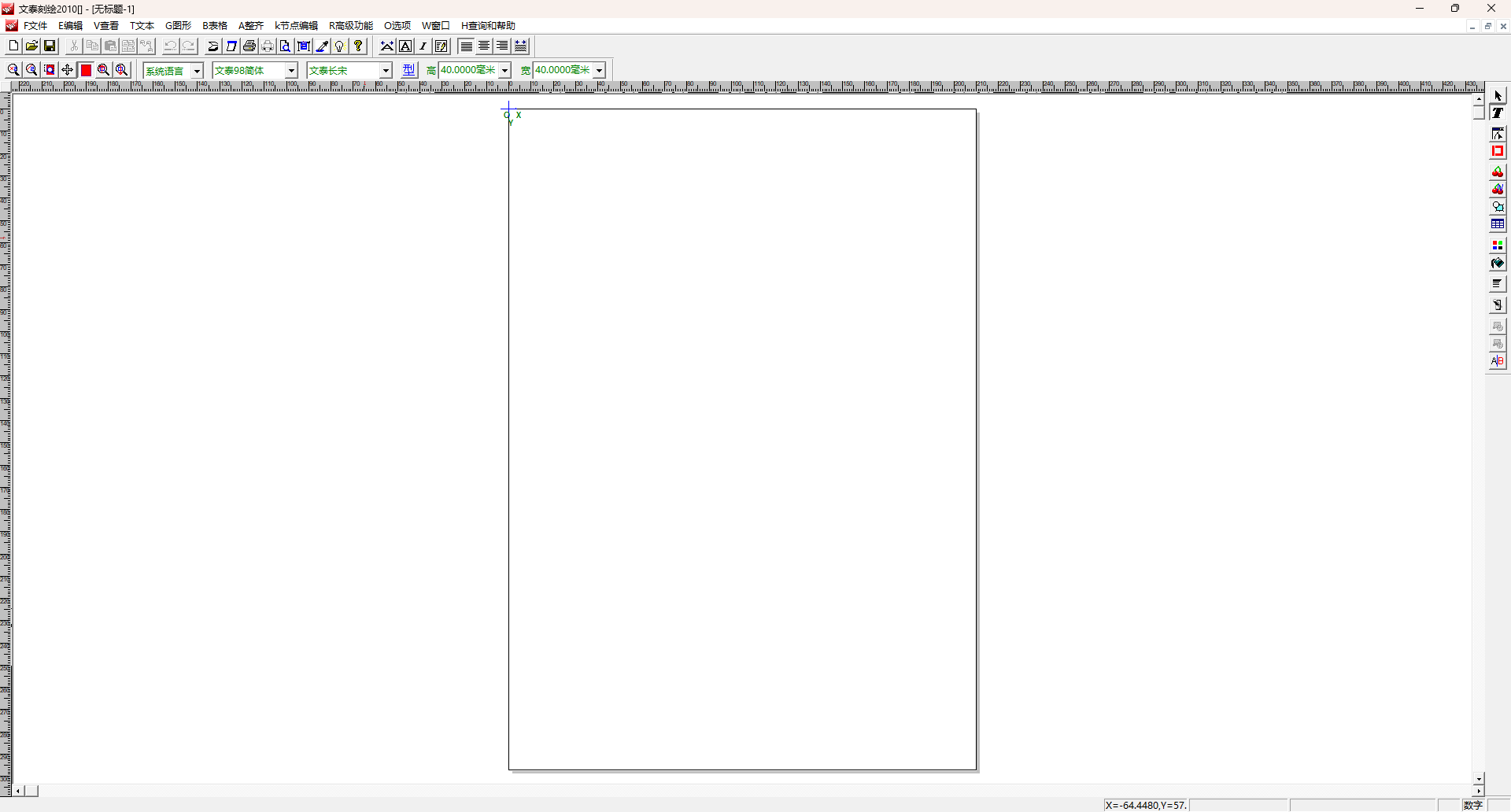The image size is (1511, 812).
Task: Open the H查询和帮助 menu
Action: pos(488,26)
